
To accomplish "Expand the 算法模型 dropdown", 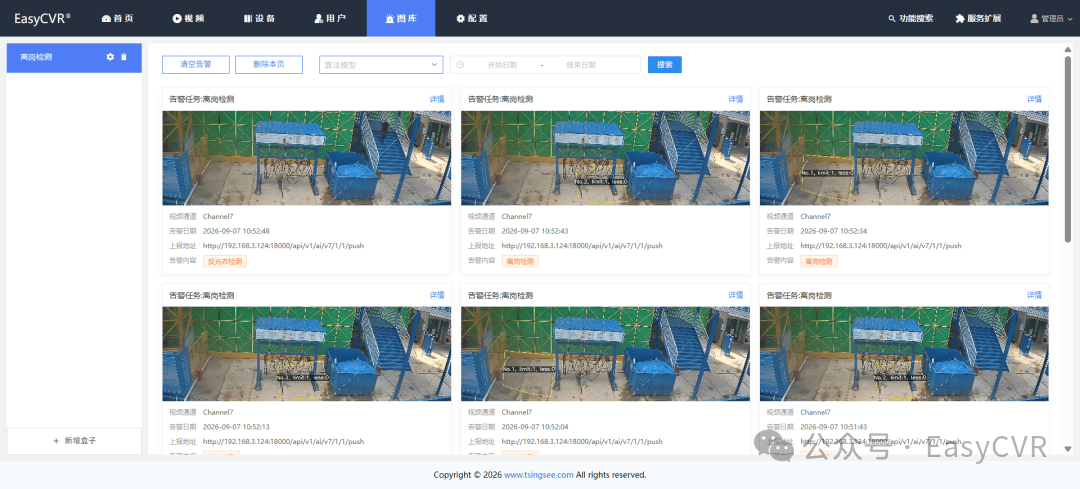I will point(381,65).
